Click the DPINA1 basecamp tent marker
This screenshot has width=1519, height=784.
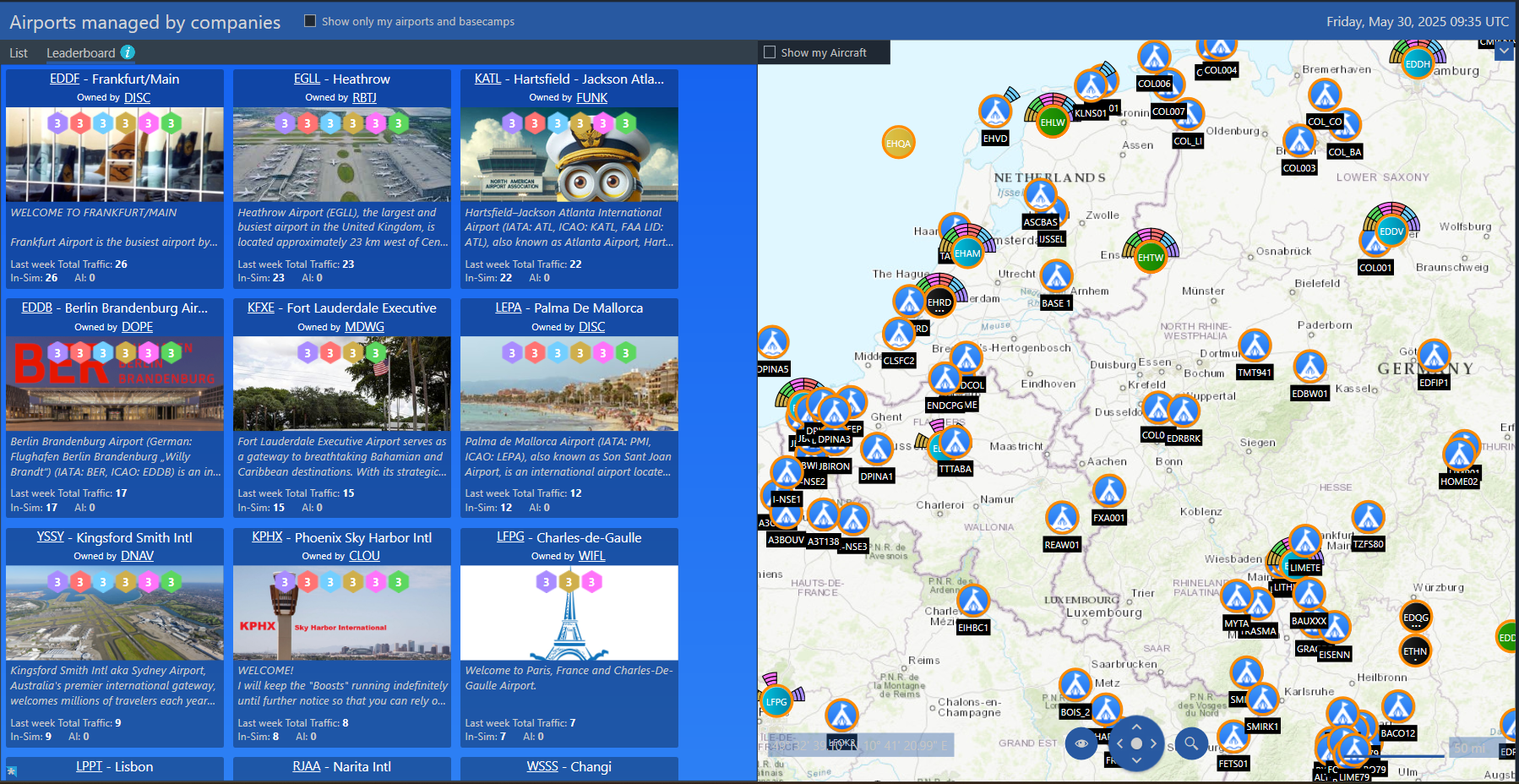coord(876,449)
